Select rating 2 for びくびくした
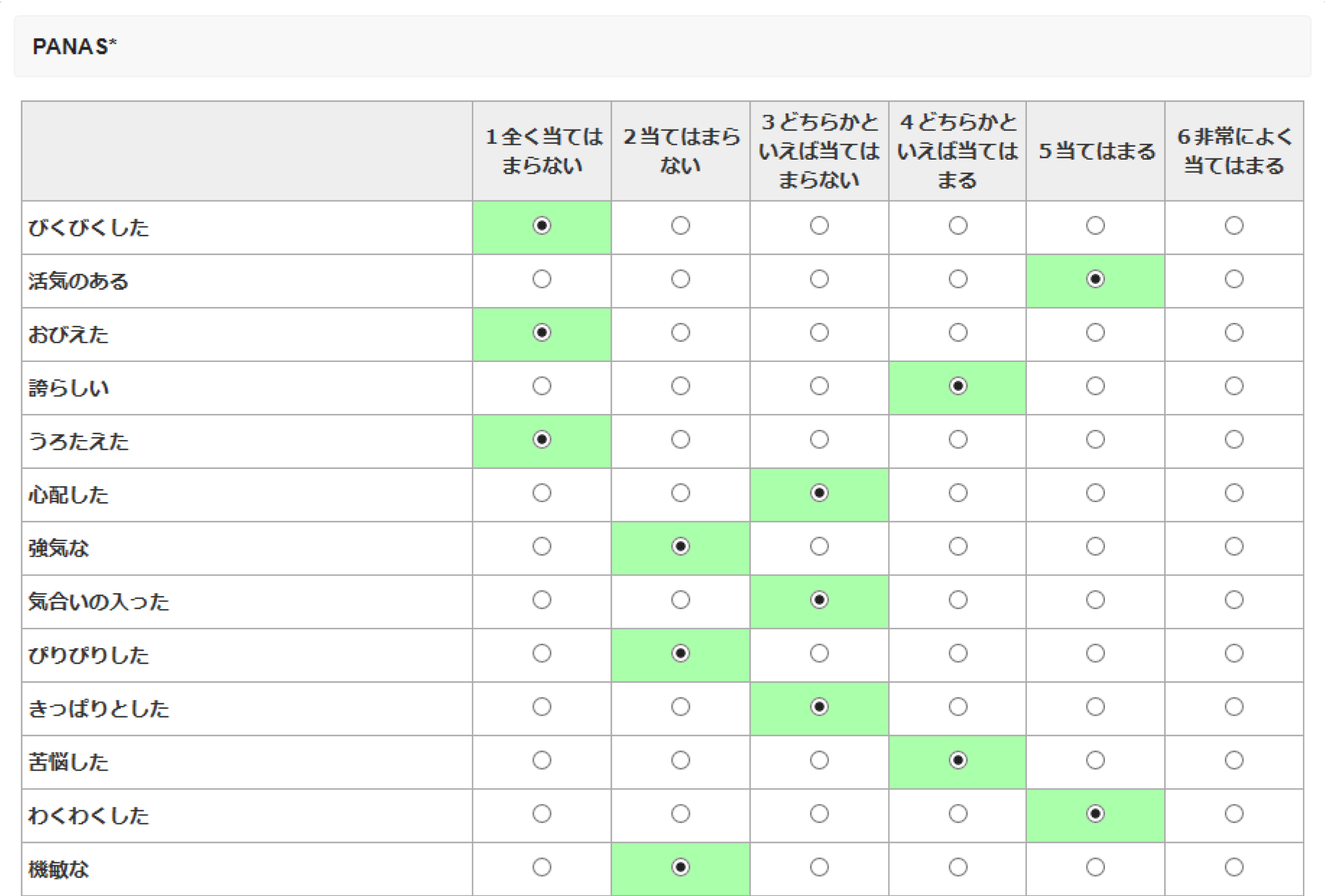This screenshot has width=1325, height=896. click(x=680, y=225)
